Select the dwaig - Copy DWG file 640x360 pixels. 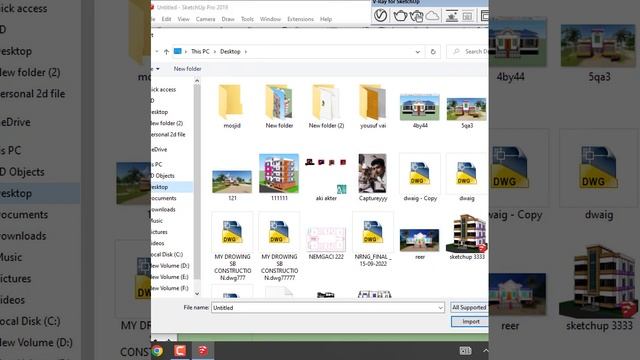(x=420, y=178)
